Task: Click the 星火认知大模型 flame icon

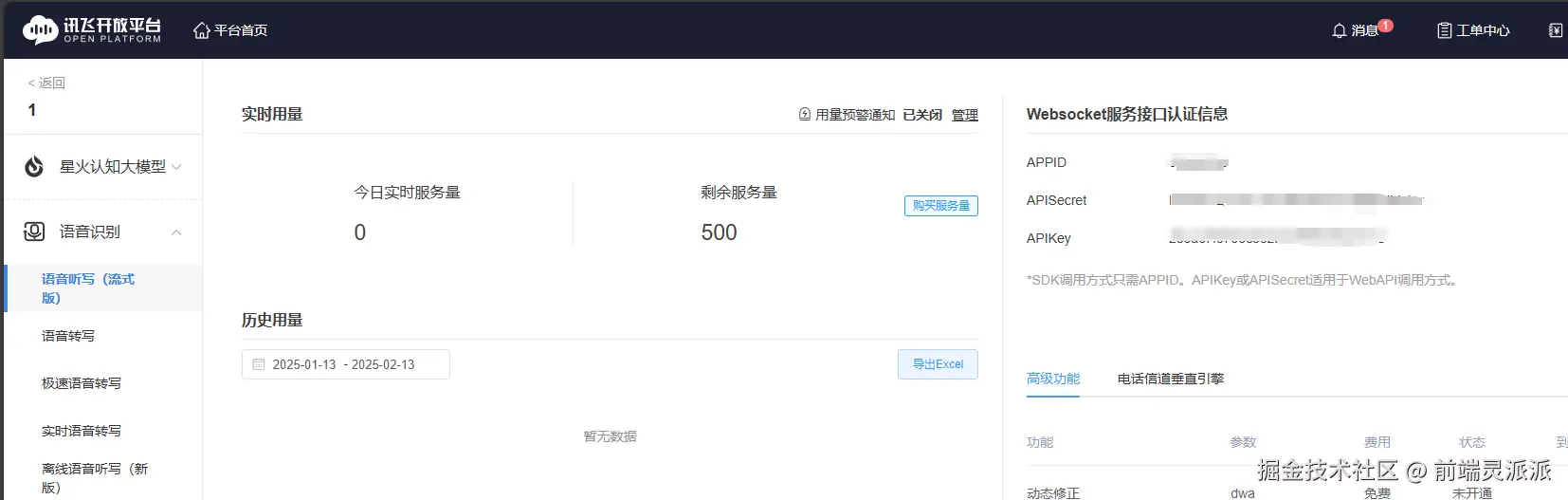Action: (x=34, y=167)
